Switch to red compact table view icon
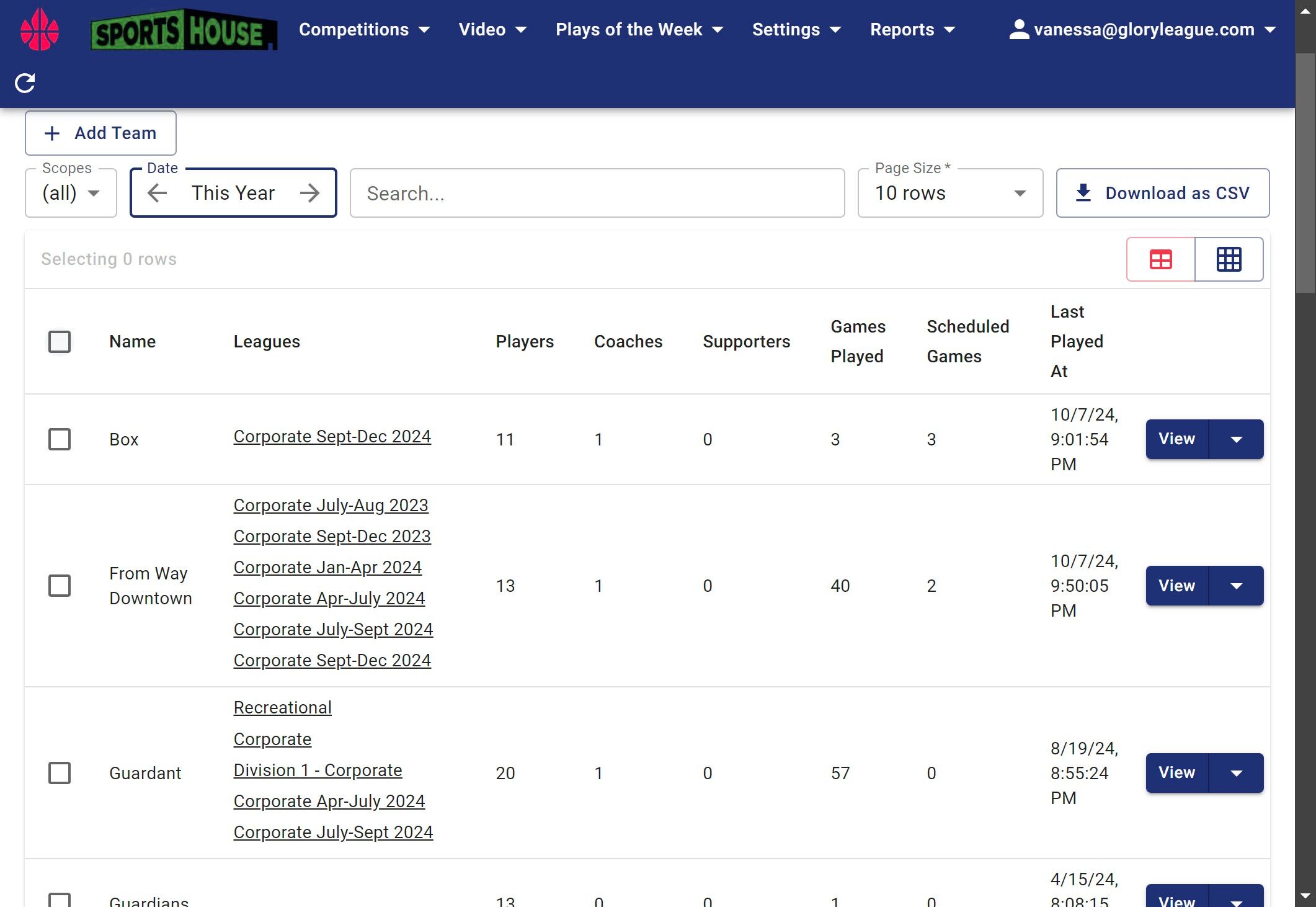Viewport: 1316px width, 907px height. point(1160,259)
